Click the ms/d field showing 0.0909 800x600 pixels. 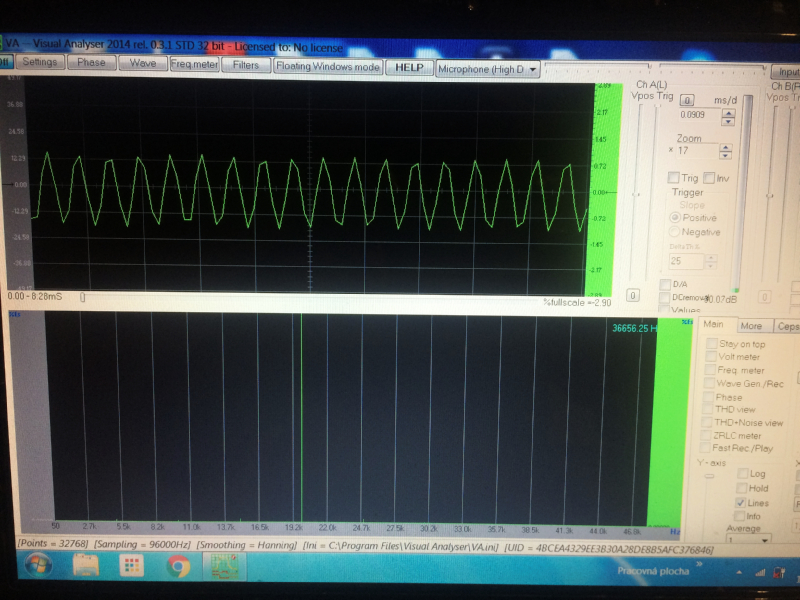tap(698, 115)
